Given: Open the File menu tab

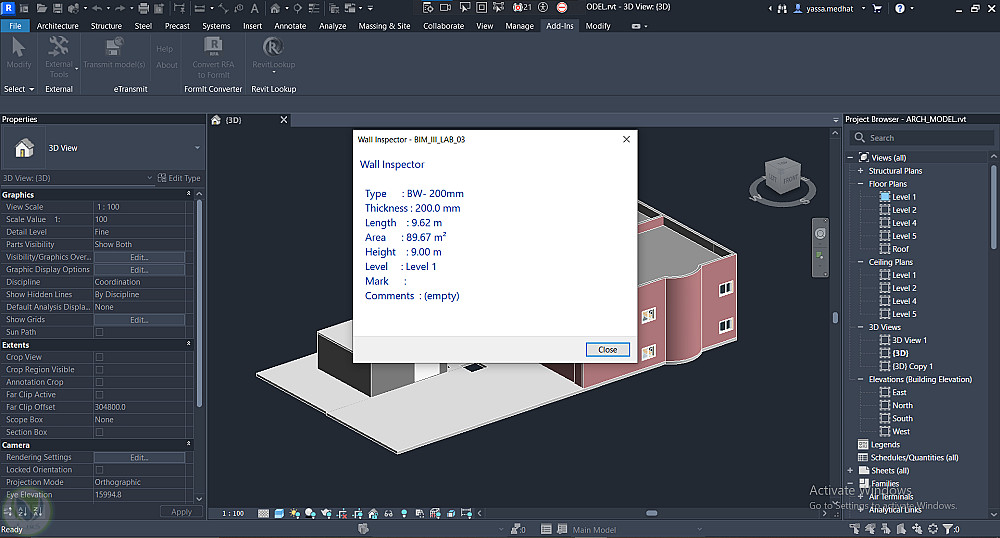Looking at the screenshot, I should coord(16,26).
